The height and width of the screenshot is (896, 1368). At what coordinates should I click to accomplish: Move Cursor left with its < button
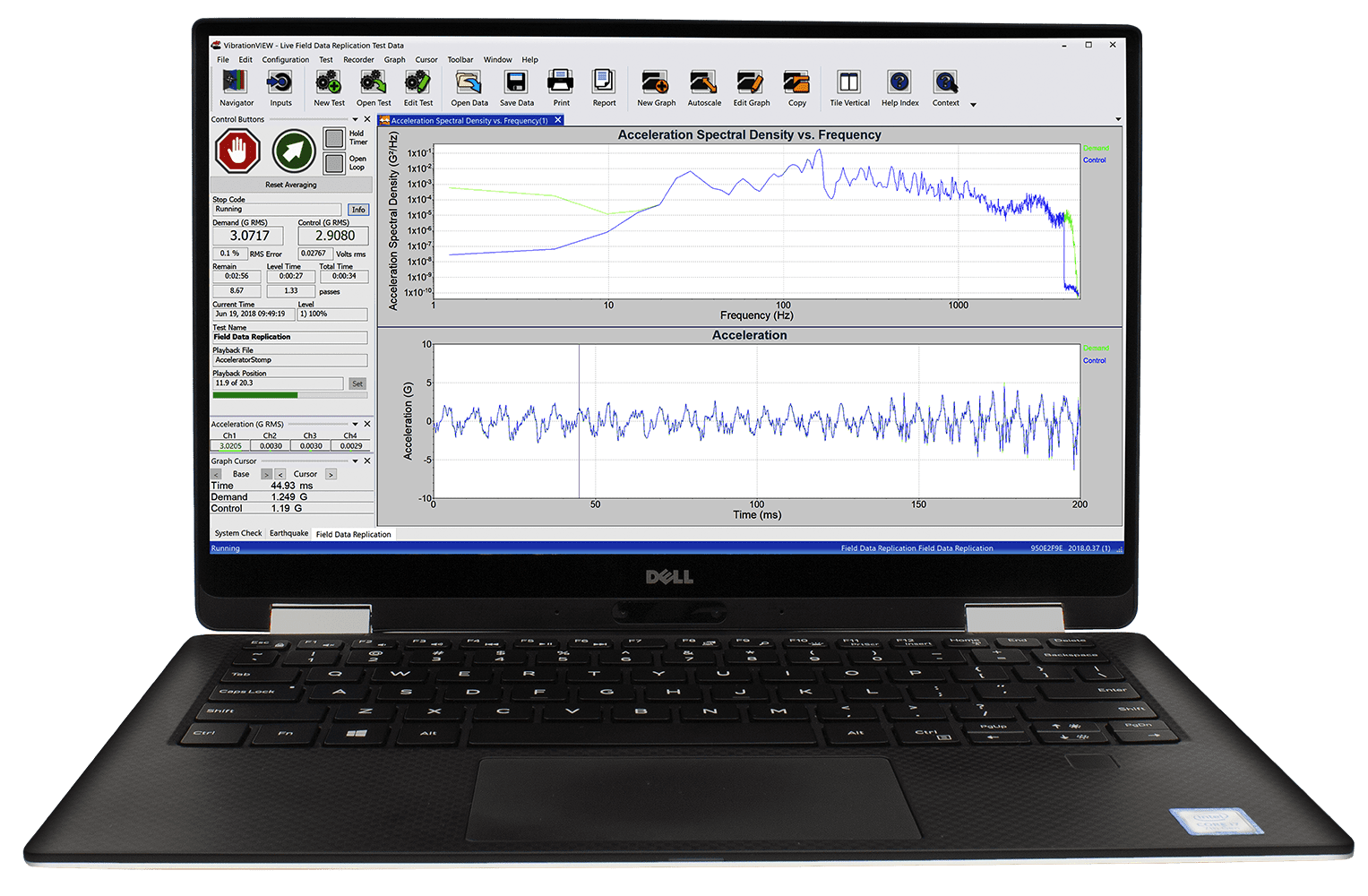click(280, 474)
